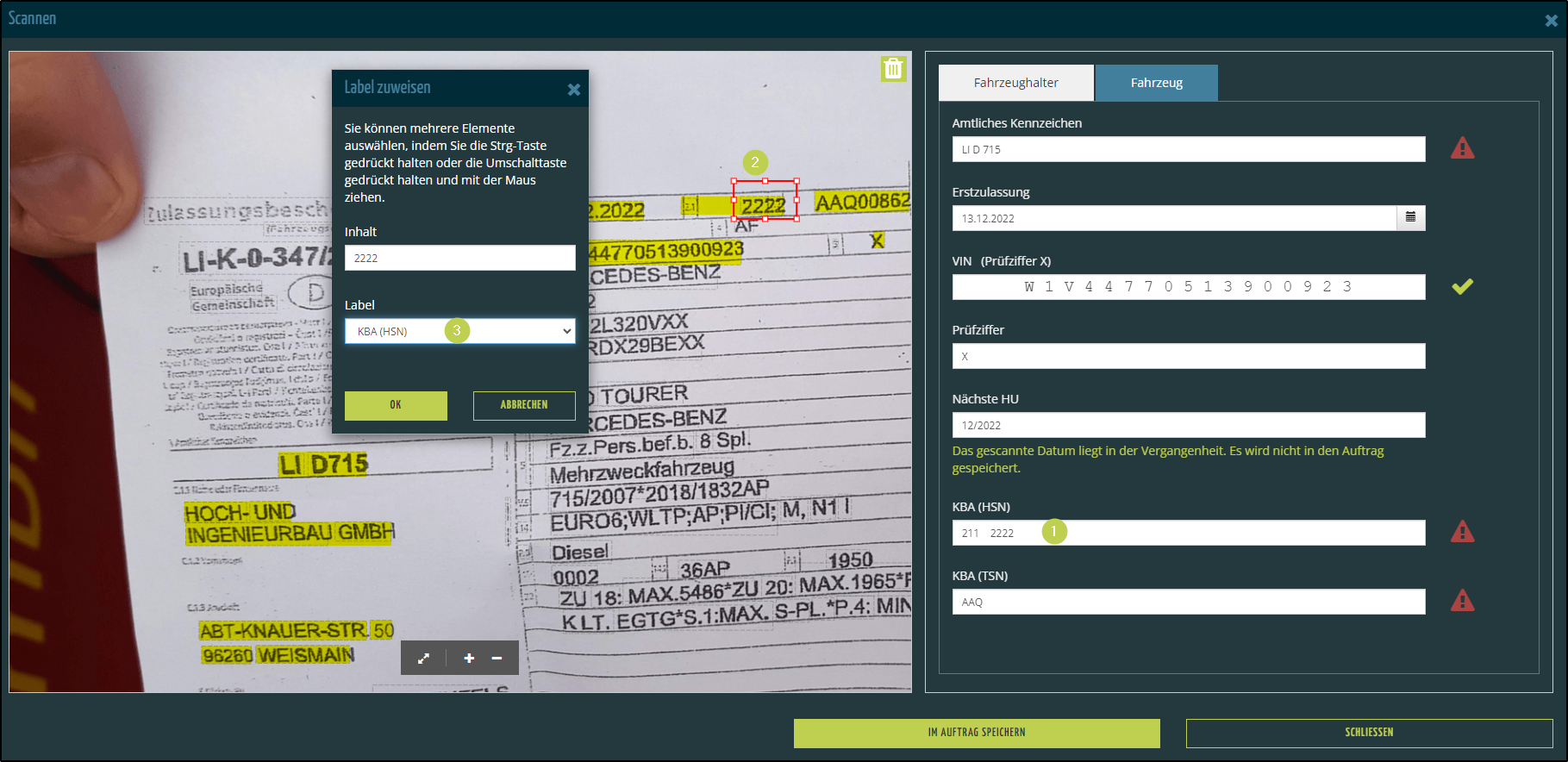The width and height of the screenshot is (1568, 762).
Task: Zoom out with the minus icon
Action: tap(497, 659)
